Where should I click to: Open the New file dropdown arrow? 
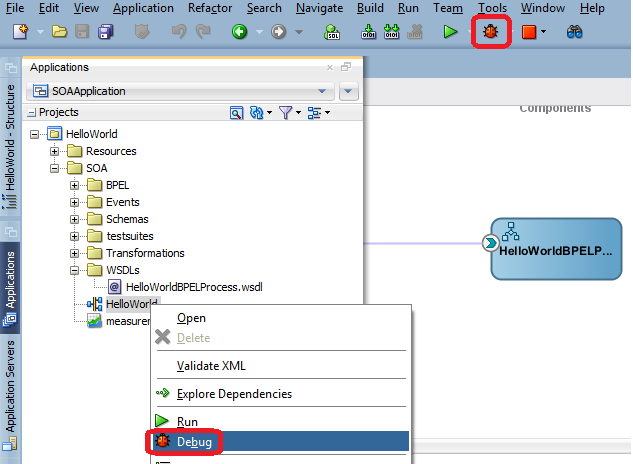[x=40, y=32]
